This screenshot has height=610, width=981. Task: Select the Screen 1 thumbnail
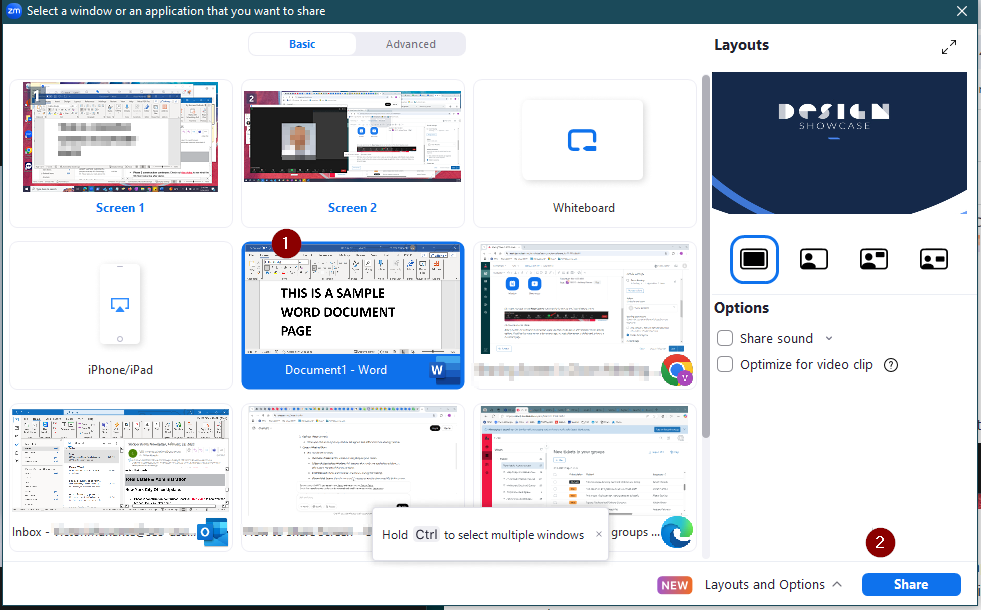(x=121, y=153)
